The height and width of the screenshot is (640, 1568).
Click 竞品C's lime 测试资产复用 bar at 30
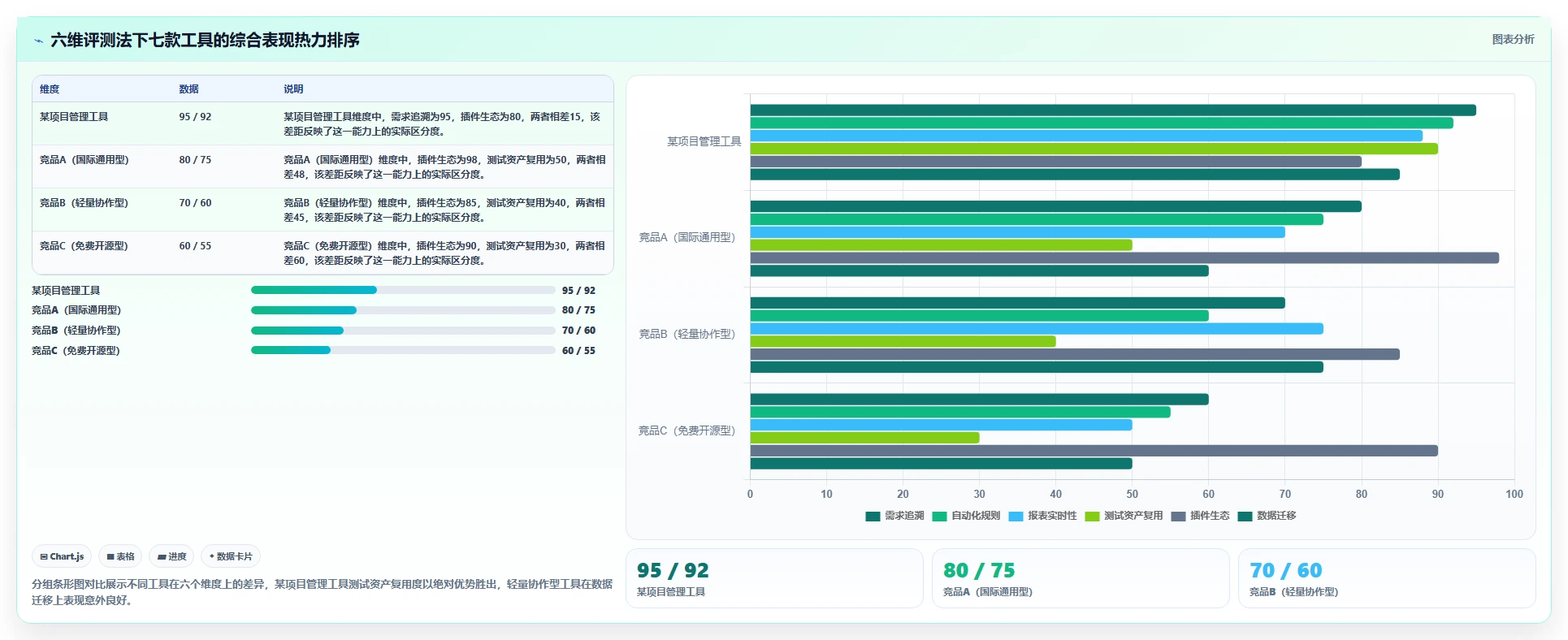point(865,438)
